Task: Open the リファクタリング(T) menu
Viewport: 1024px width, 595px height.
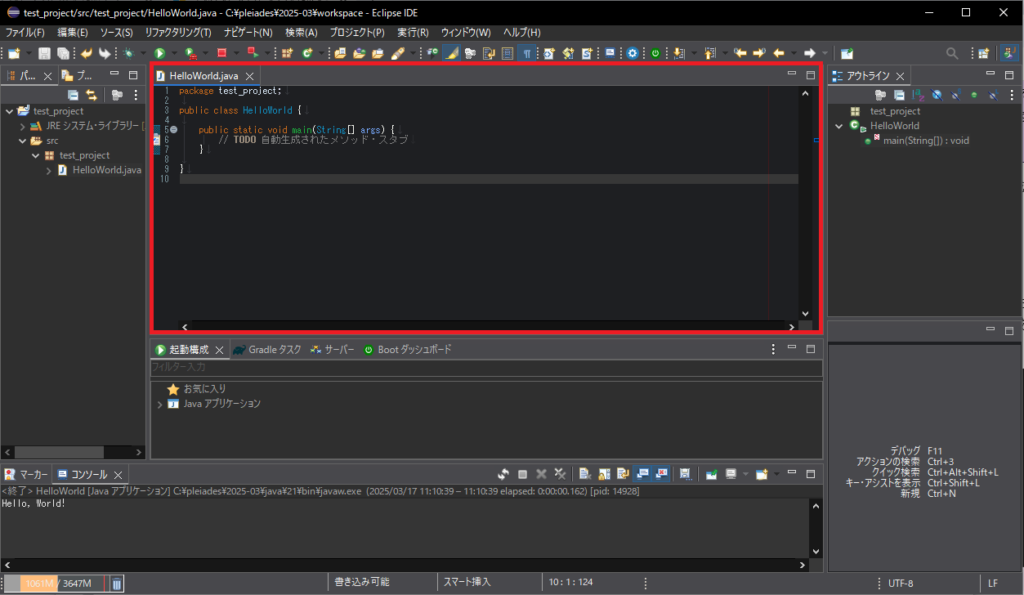Action: (x=178, y=32)
